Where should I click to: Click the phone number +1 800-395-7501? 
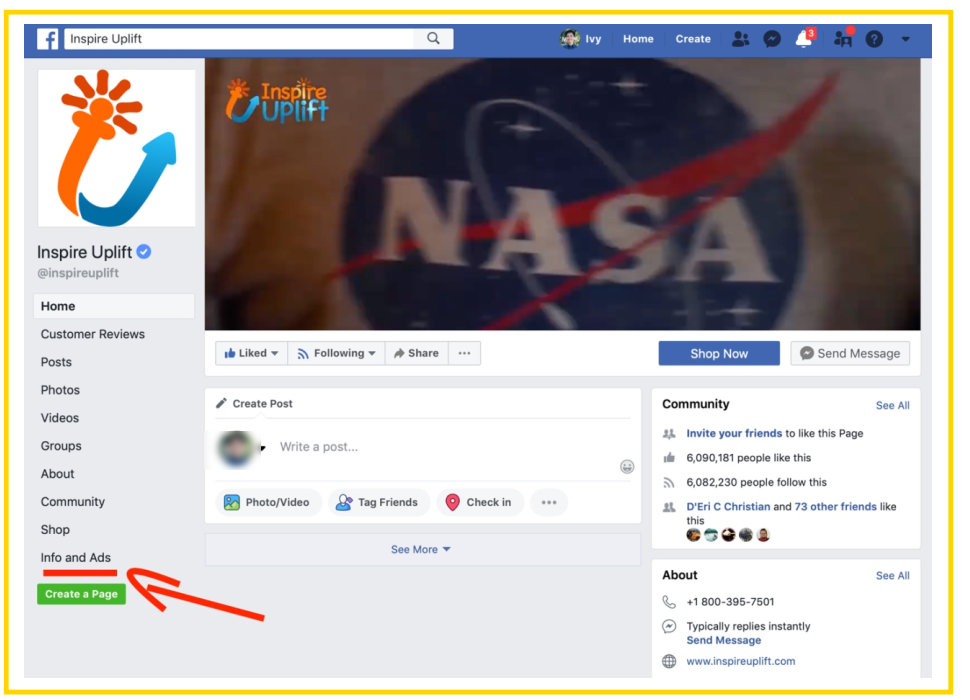730,602
